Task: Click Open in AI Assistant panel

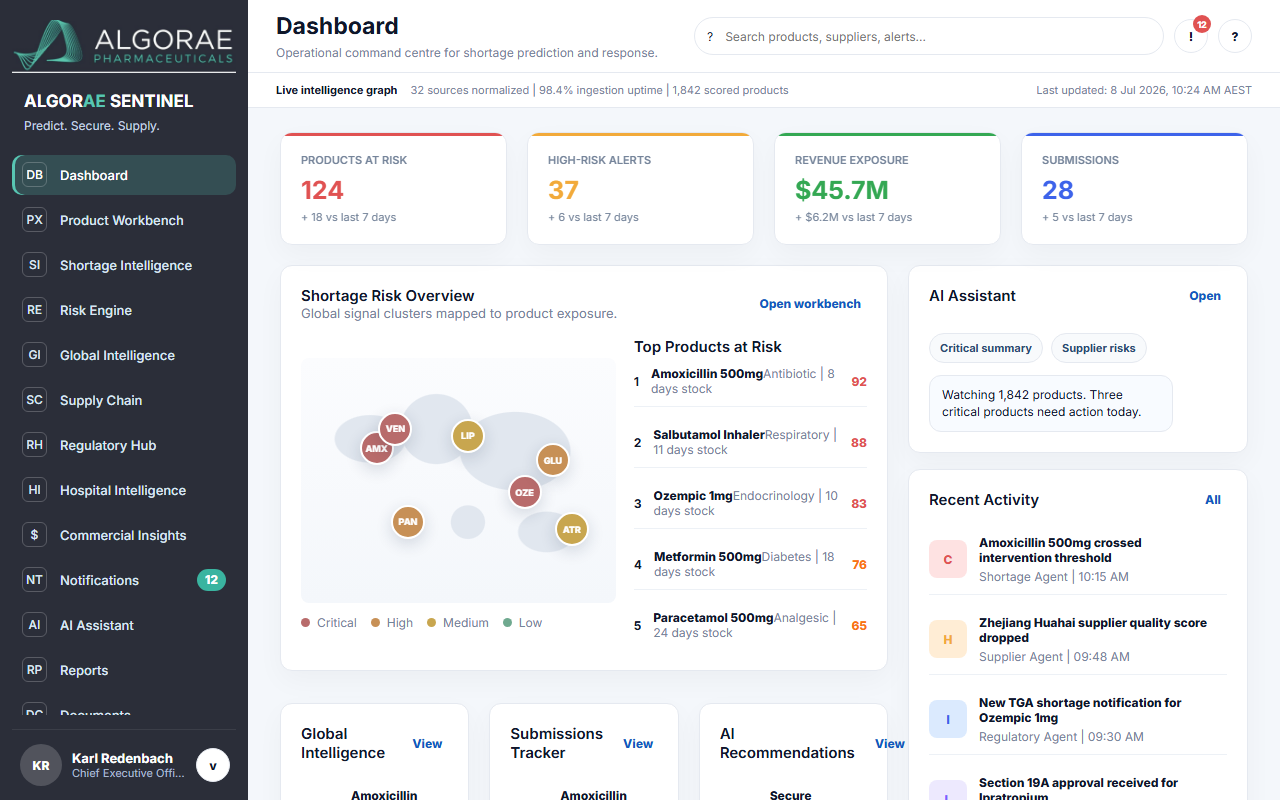Action: click(1205, 296)
